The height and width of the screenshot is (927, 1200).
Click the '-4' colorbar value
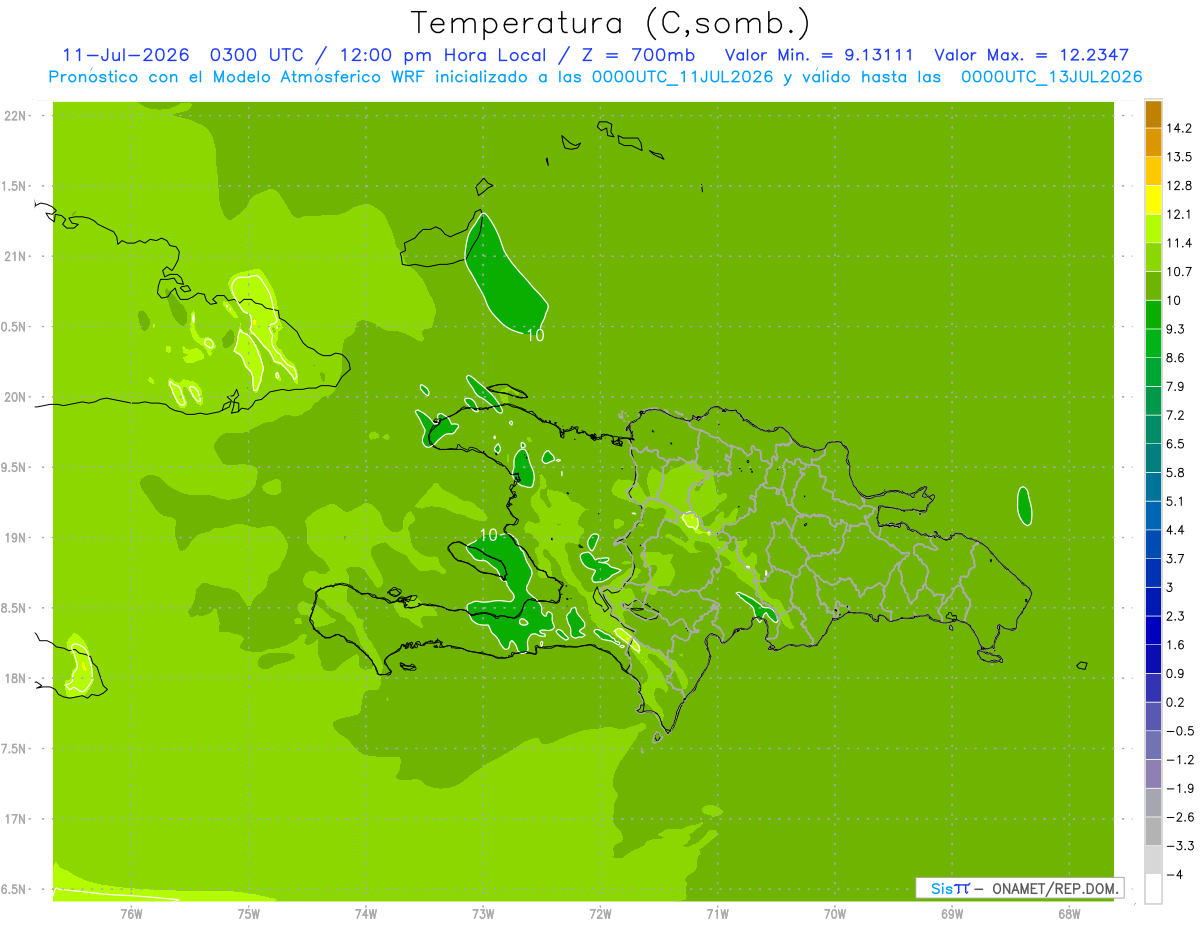coord(1175,875)
